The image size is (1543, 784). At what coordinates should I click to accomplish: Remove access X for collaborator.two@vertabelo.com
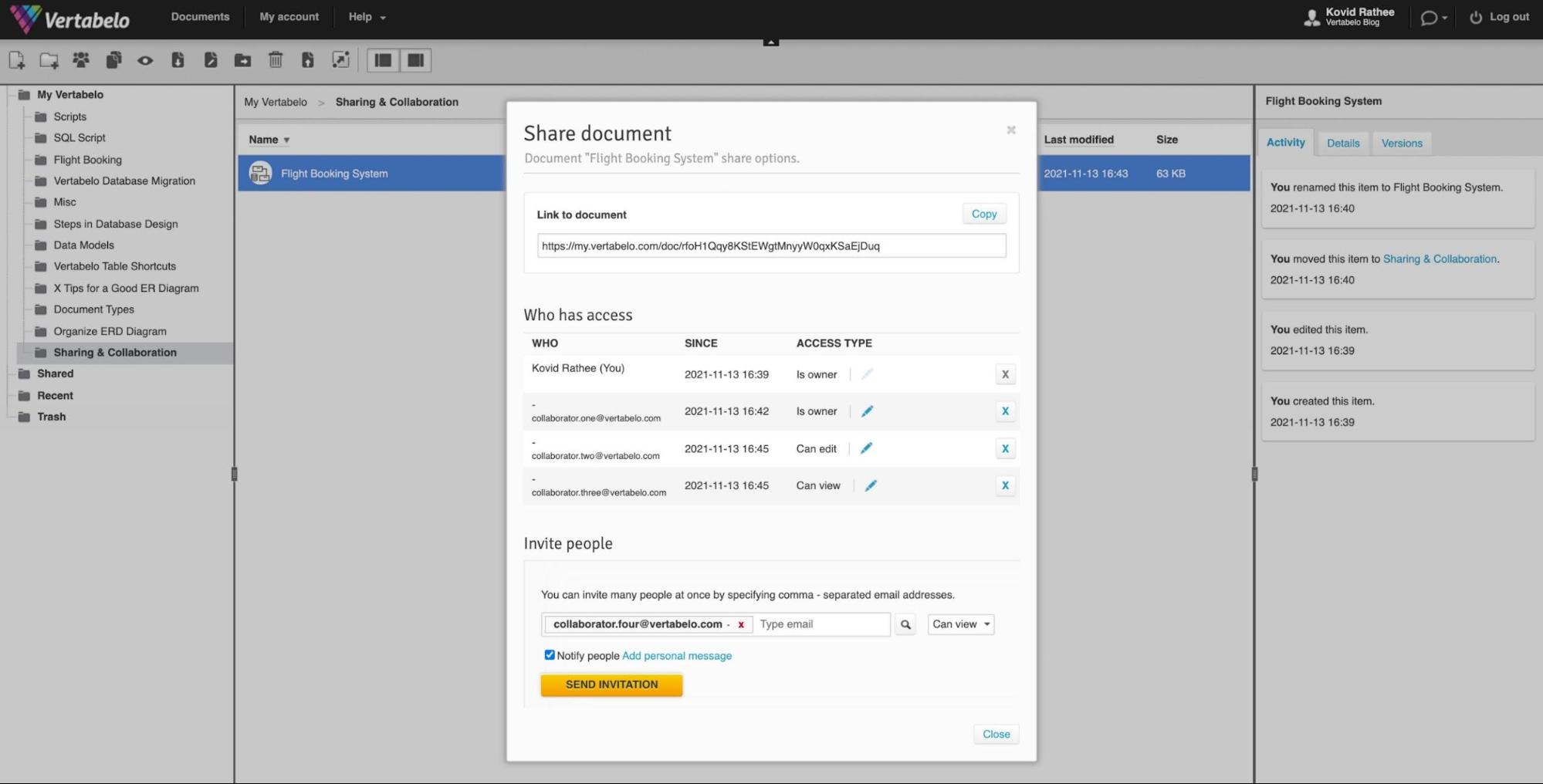click(1005, 448)
